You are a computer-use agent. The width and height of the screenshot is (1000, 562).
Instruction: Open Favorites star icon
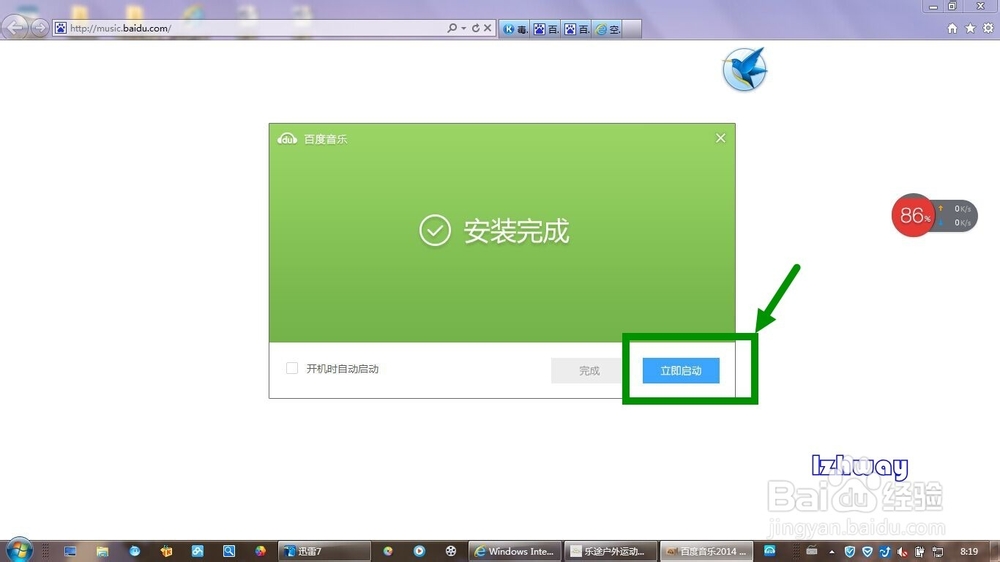click(x=970, y=28)
